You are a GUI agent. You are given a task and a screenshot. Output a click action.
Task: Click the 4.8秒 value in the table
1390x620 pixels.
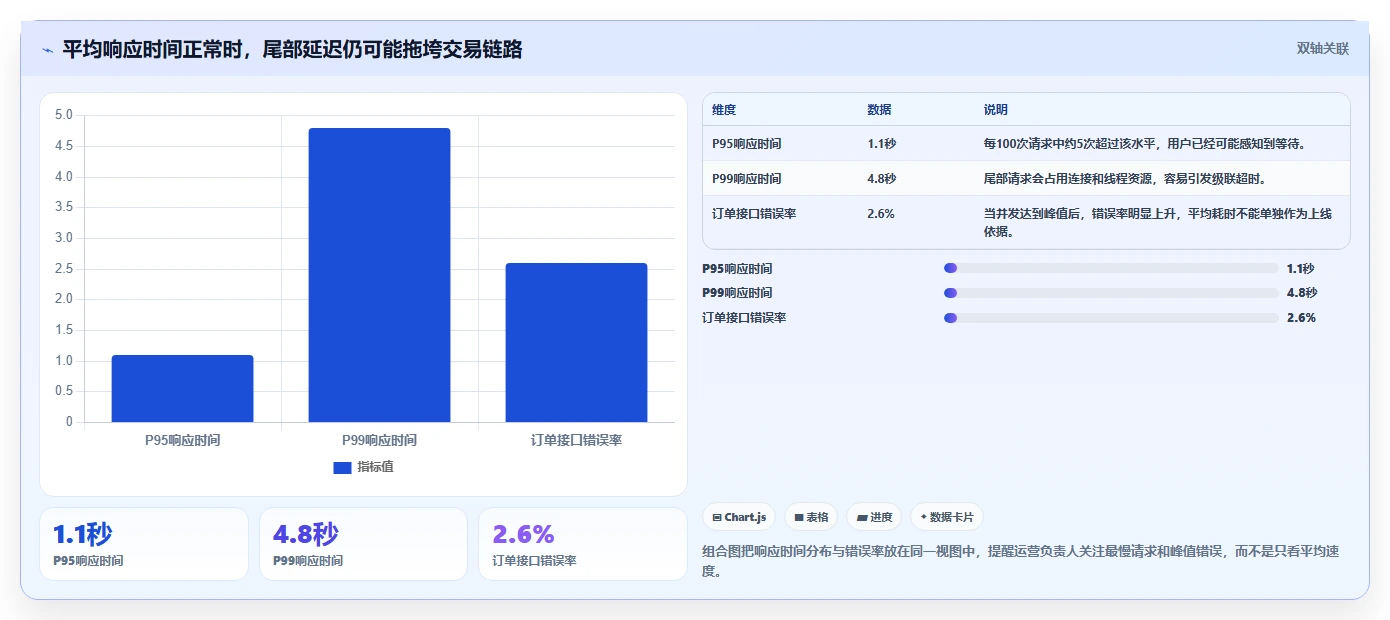pos(882,179)
